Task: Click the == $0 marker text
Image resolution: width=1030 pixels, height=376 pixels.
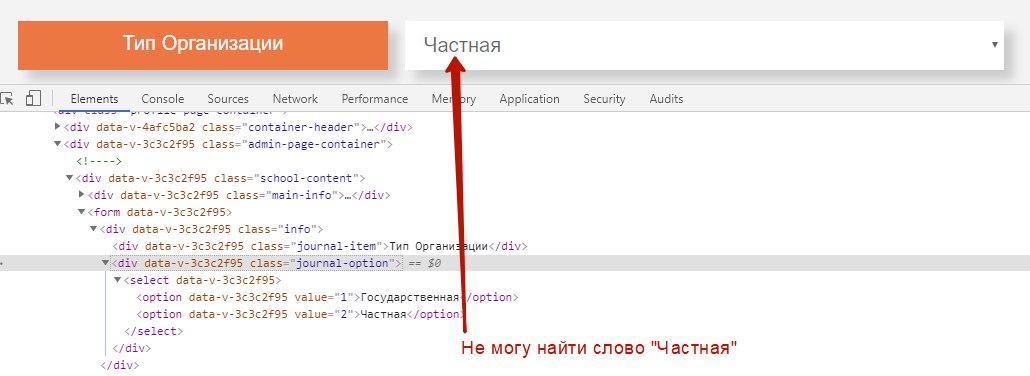Action: 424,263
